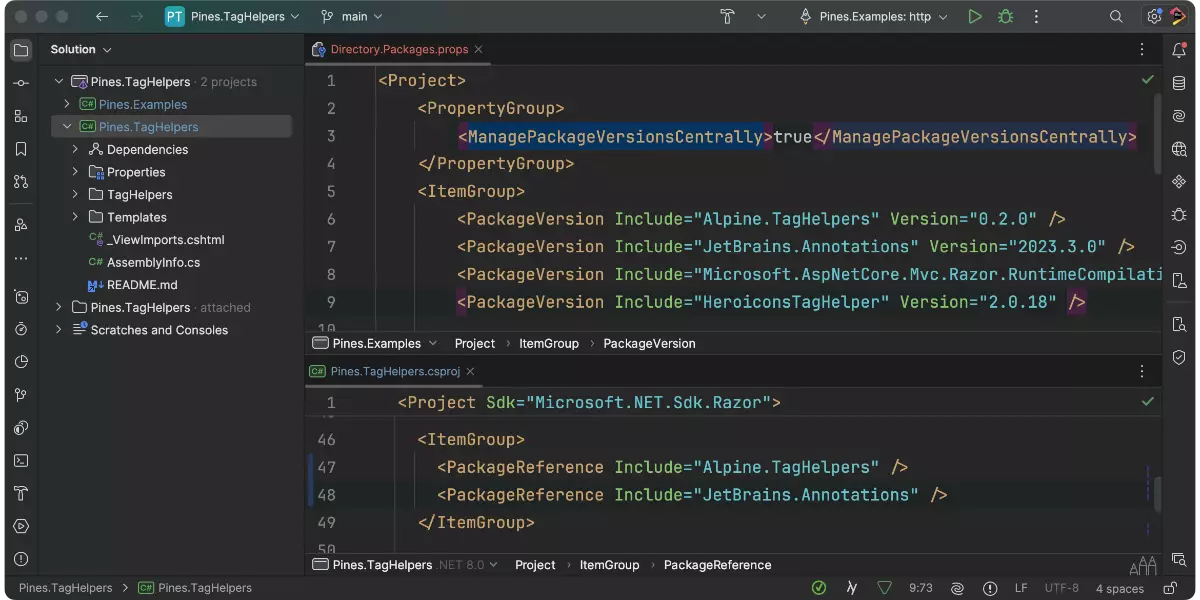Open README.md in the solution tree
The width and height of the screenshot is (1200, 600).
pyautogui.click(x=141, y=285)
